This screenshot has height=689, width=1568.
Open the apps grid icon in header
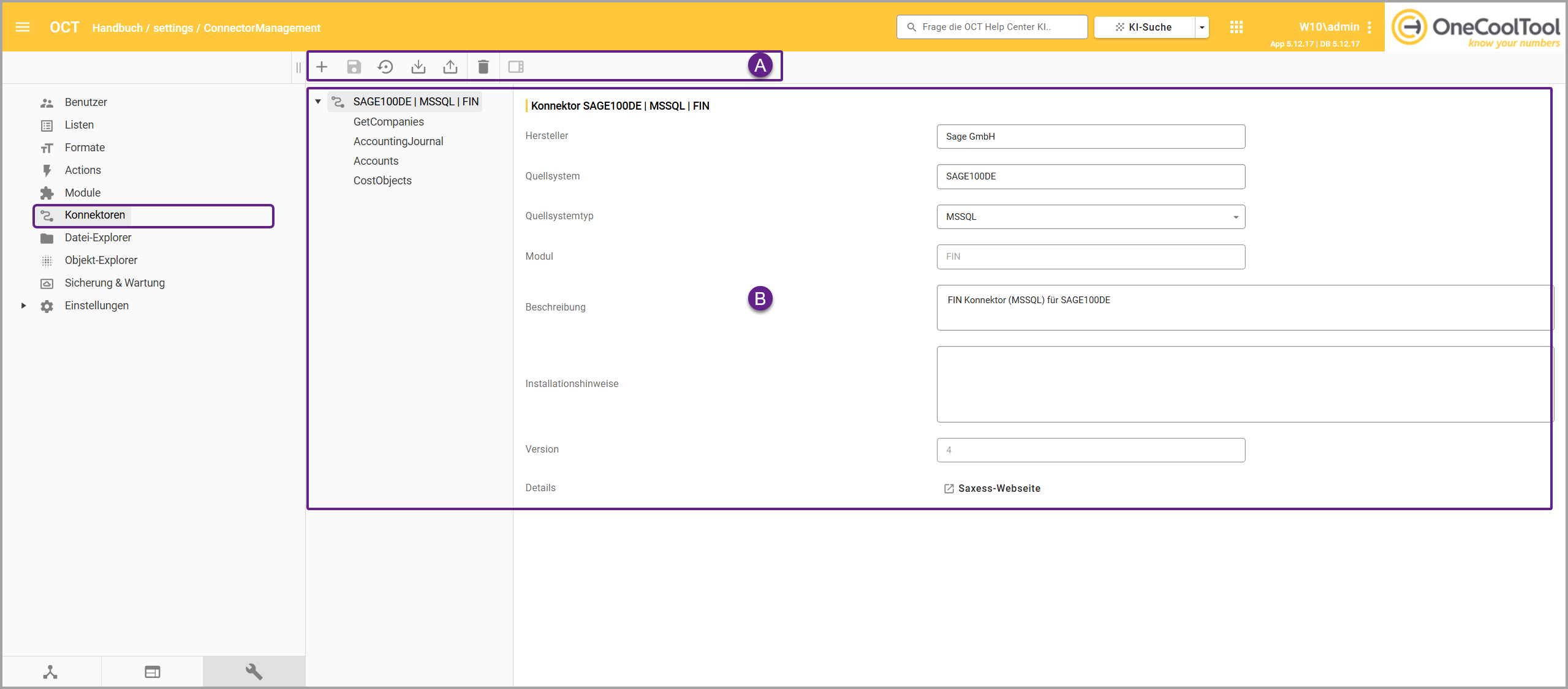[1236, 27]
